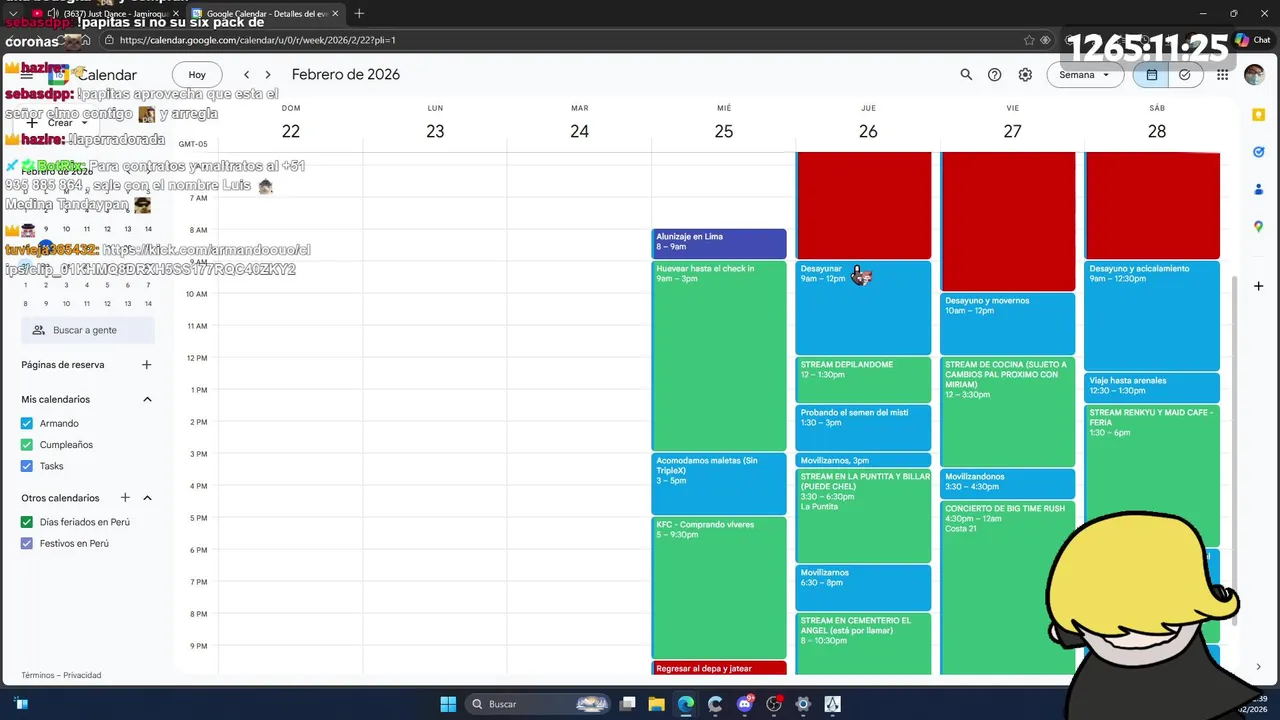The width and height of the screenshot is (1280, 720).
Task: Go to the next week arrow
Action: (268, 75)
